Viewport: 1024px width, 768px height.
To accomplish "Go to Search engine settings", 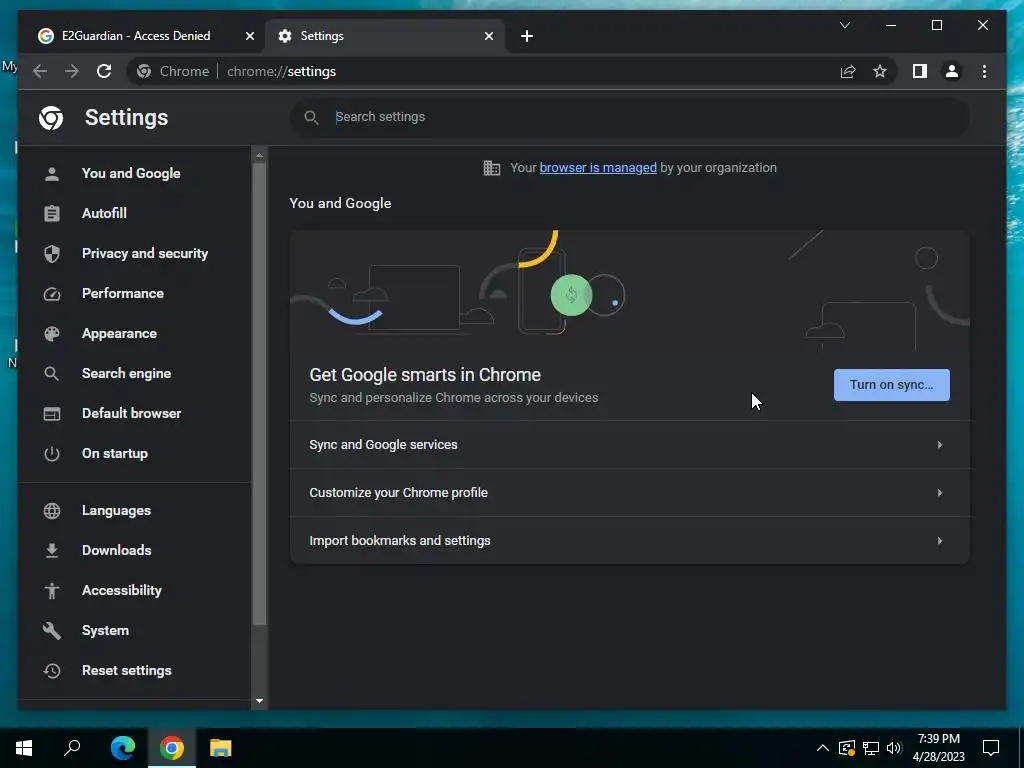I will pyautogui.click(x=127, y=374).
